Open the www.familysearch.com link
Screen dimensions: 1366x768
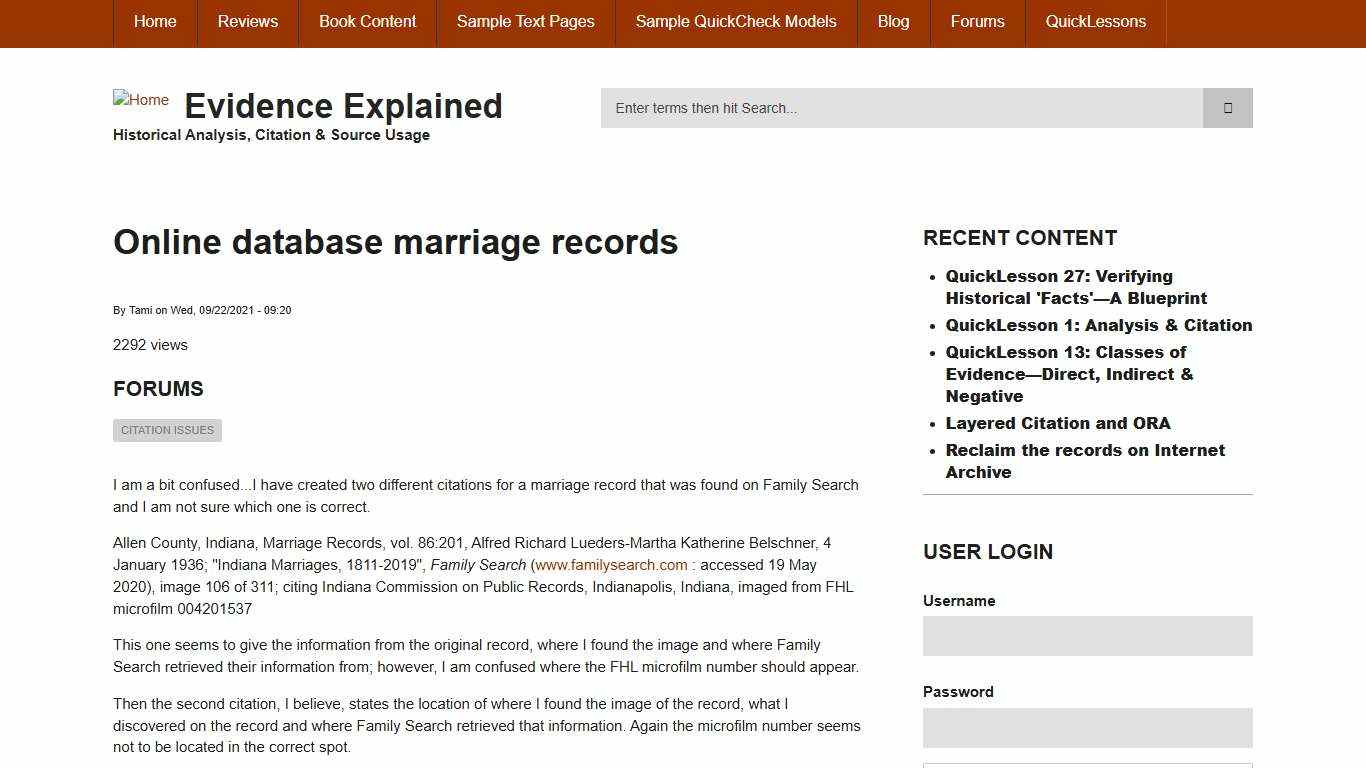pyautogui.click(x=612, y=564)
